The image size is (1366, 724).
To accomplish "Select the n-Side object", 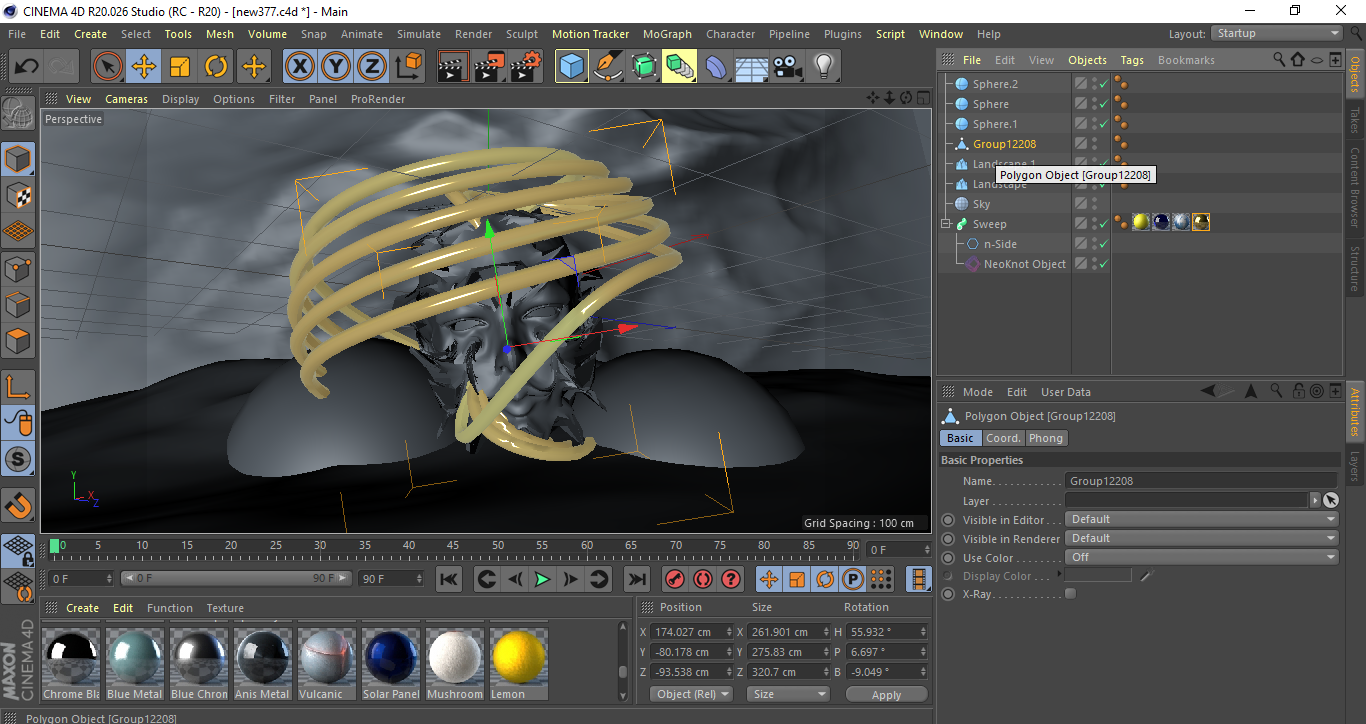I will pyautogui.click(x=1000, y=244).
